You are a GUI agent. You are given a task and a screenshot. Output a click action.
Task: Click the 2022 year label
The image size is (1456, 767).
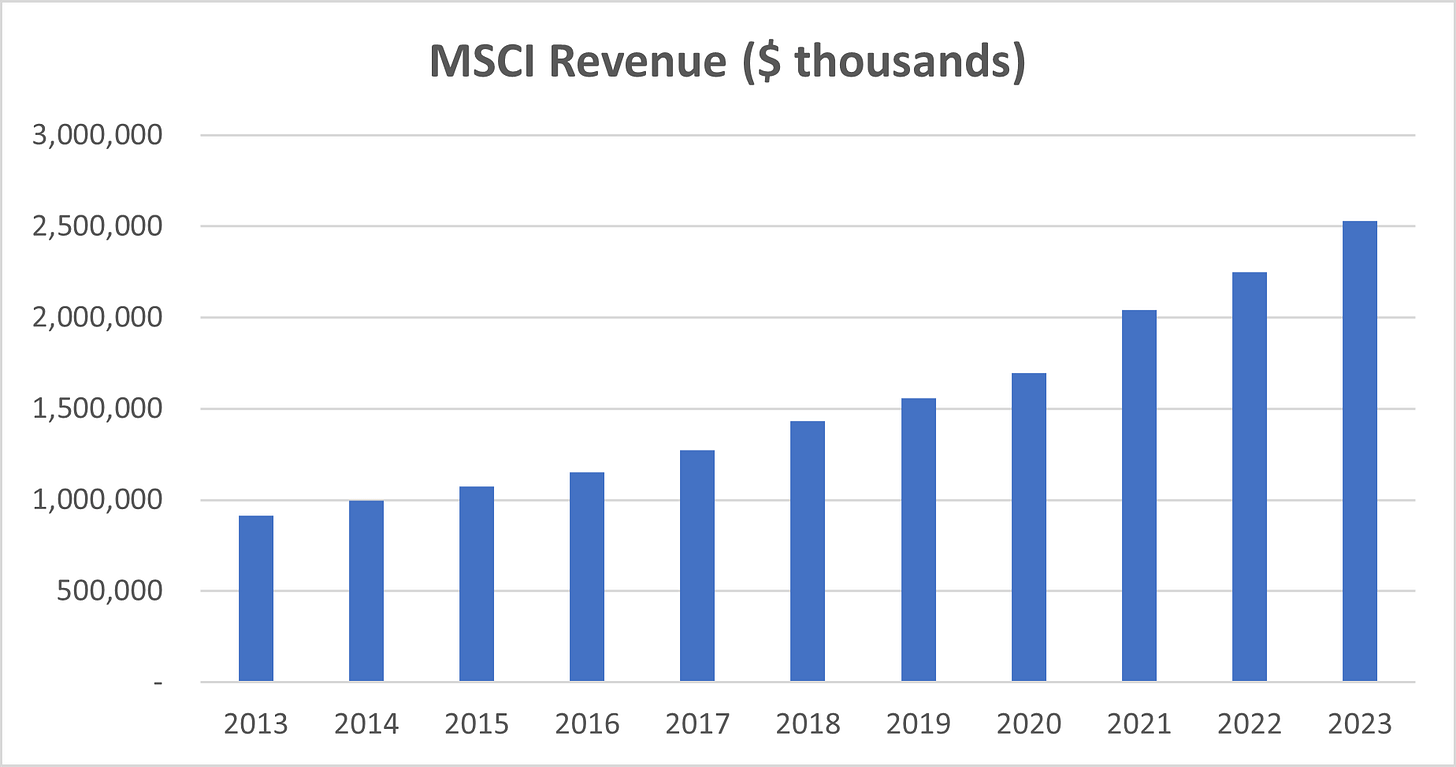tap(1249, 723)
